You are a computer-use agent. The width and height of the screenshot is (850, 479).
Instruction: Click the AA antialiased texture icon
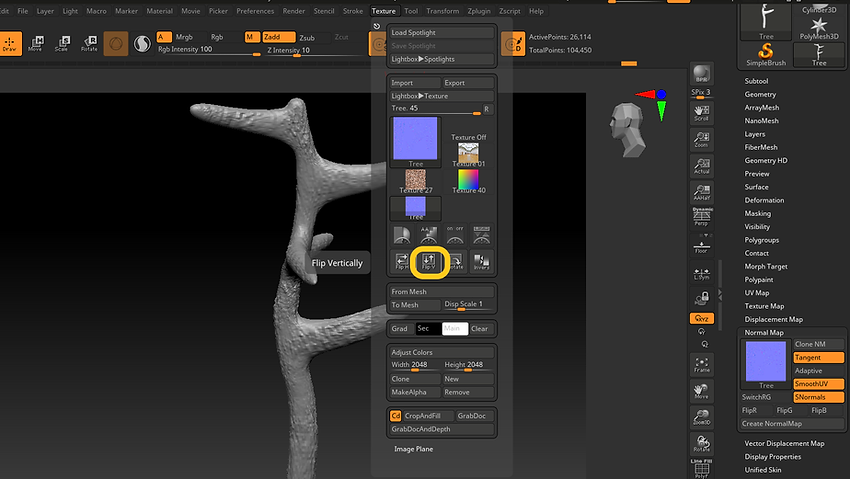[428, 235]
